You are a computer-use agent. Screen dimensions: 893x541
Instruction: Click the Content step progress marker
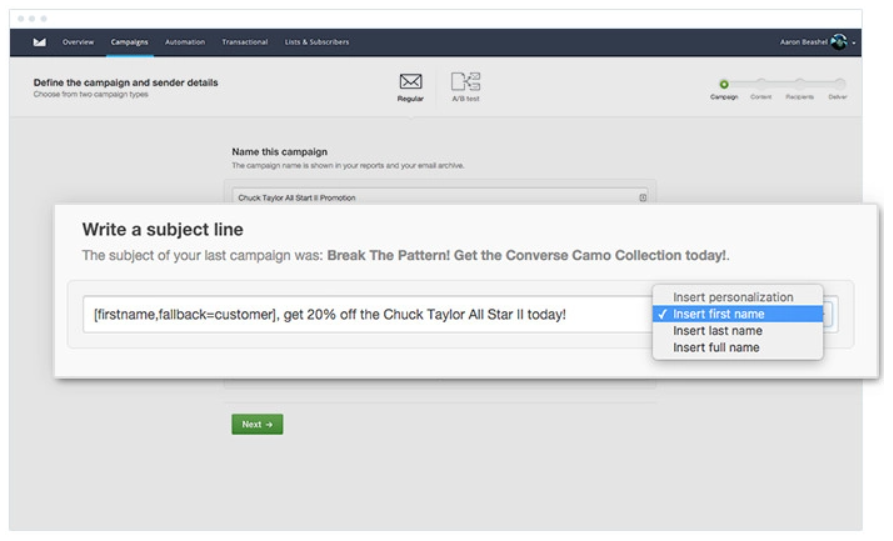click(761, 84)
